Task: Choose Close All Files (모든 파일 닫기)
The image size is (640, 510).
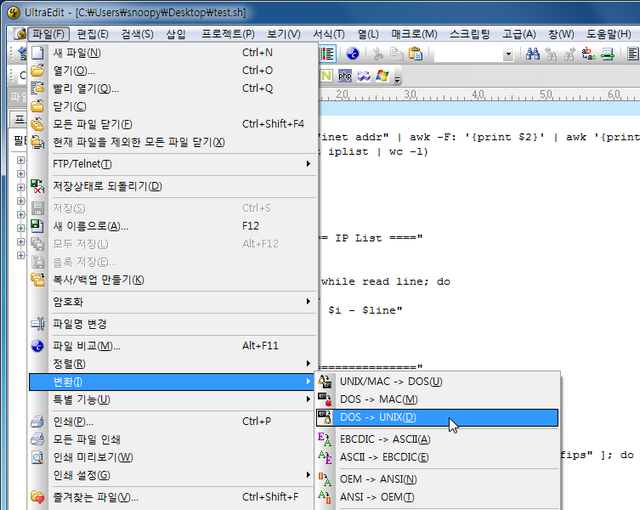Action: click(x=173, y=124)
